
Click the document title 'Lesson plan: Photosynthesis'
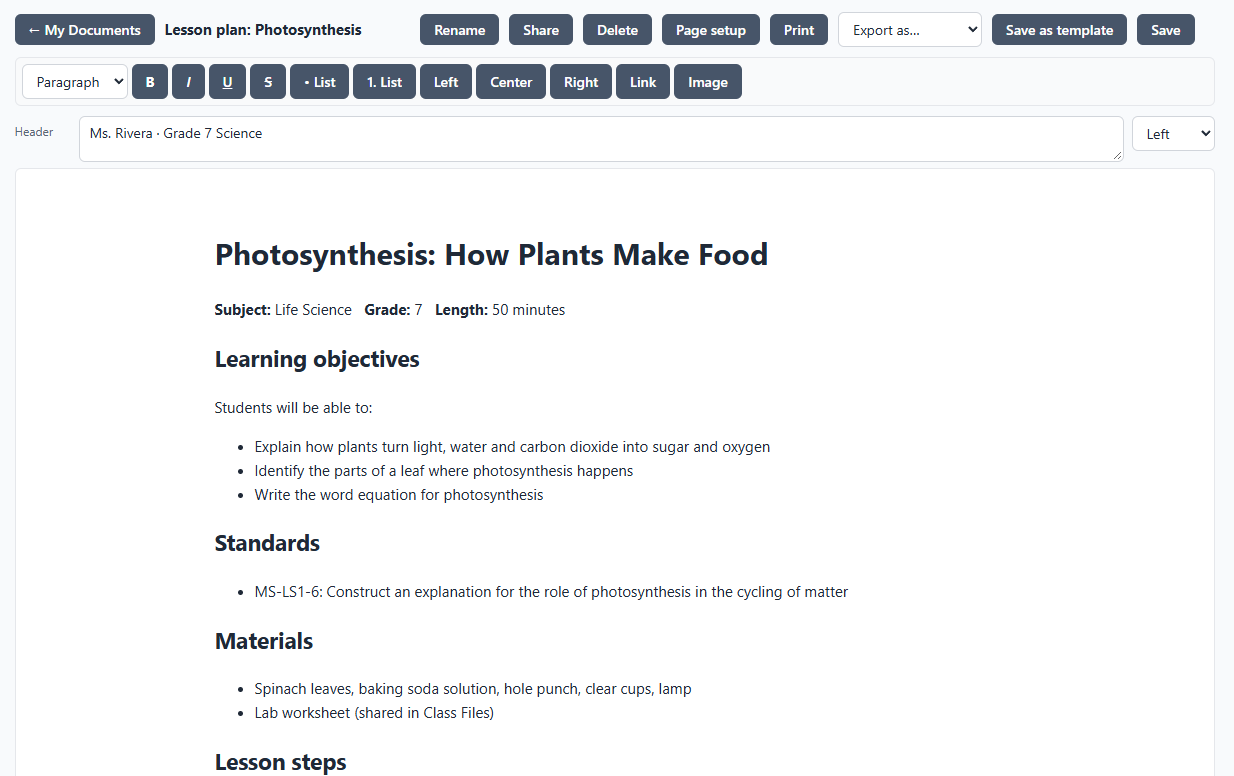click(x=263, y=30)
